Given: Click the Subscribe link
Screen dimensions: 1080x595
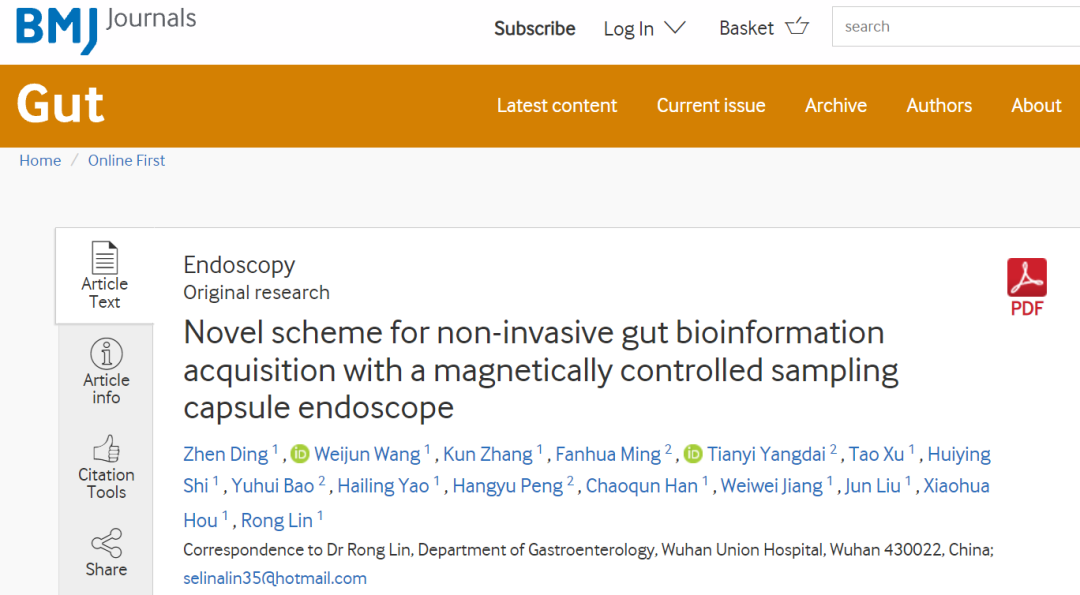Looking at the screenshot, I should [534, 28].
